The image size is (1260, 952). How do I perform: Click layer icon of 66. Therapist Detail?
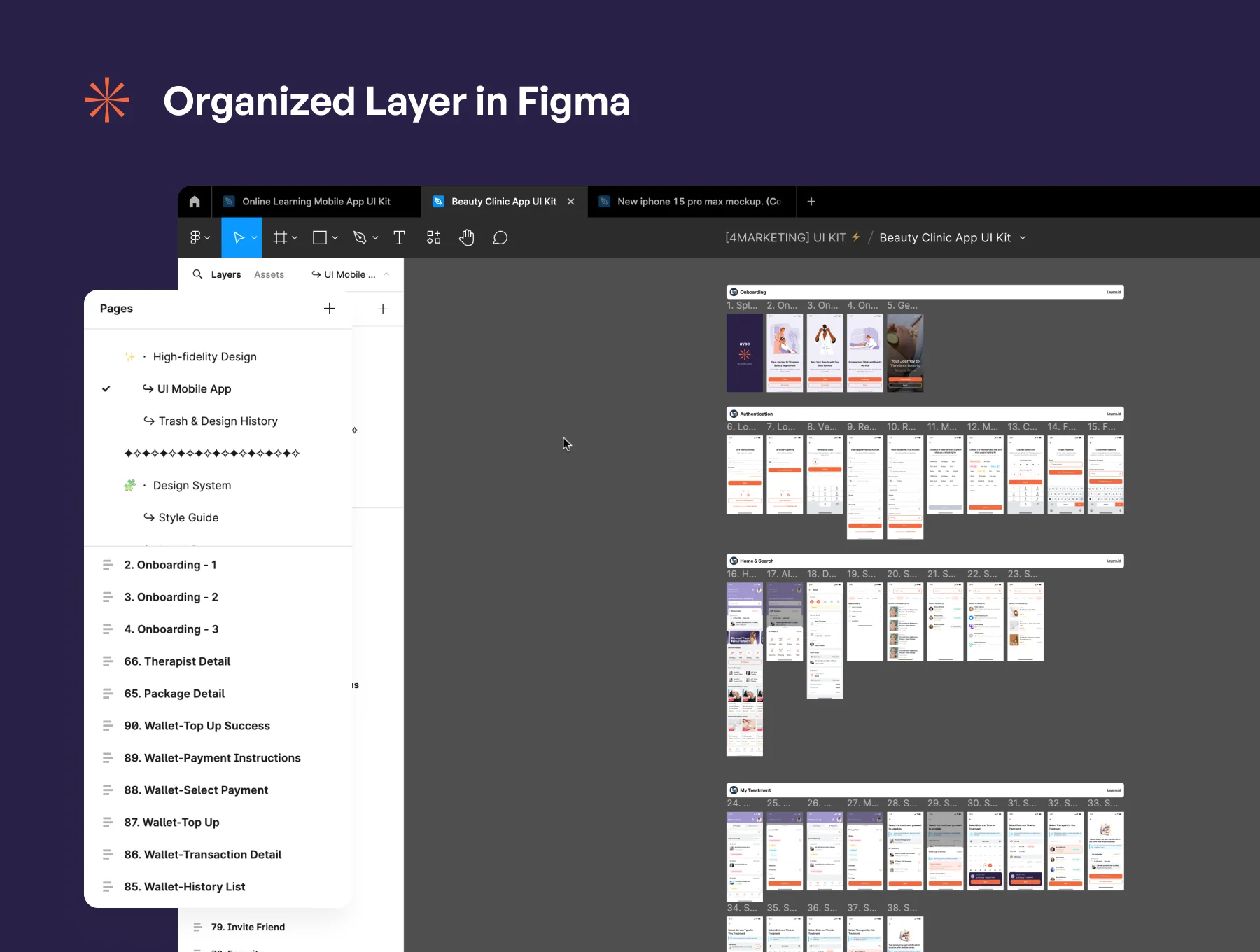click(108, 661)
